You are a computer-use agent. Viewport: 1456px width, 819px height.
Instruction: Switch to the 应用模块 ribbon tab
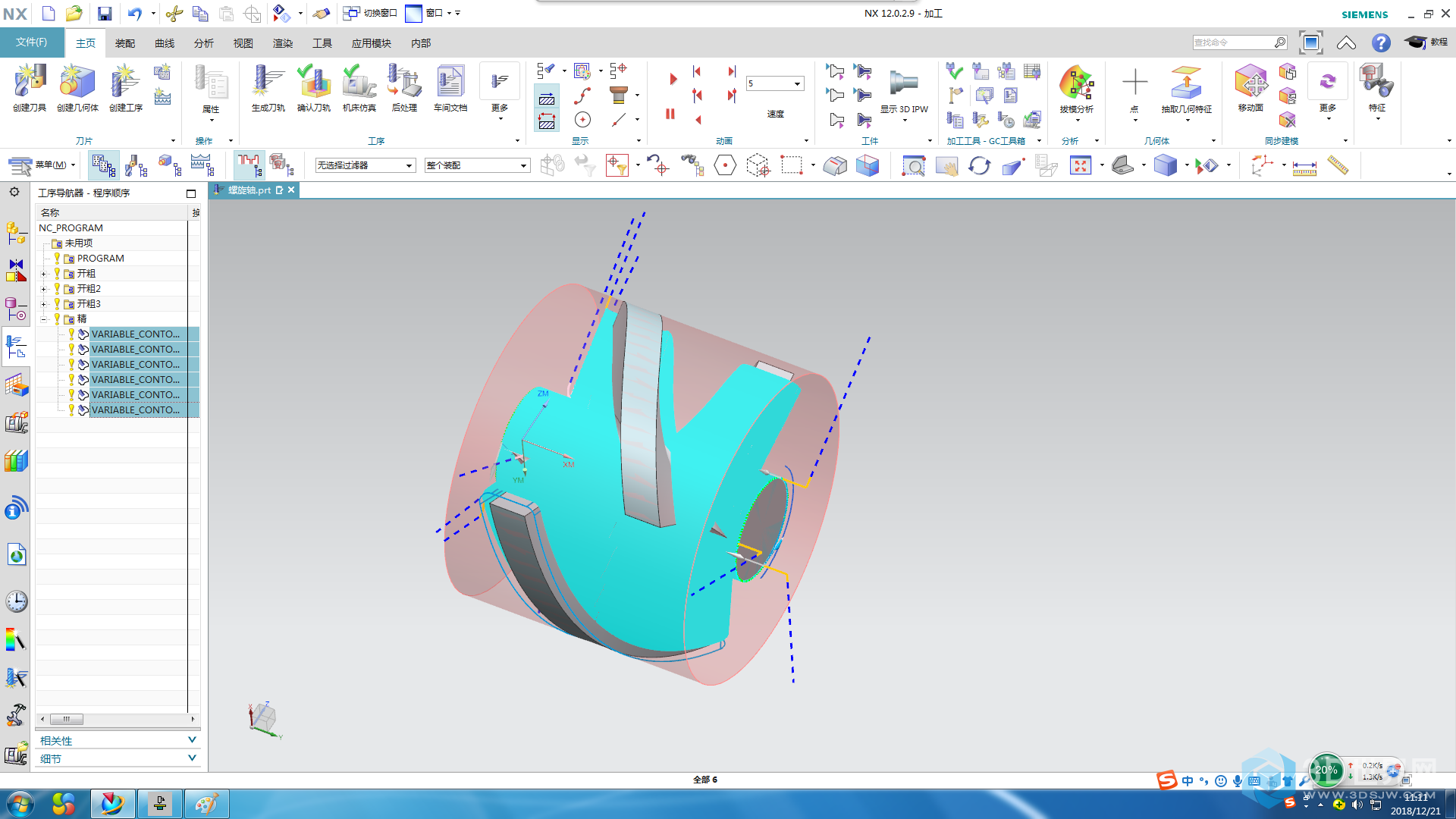[372, 43]
